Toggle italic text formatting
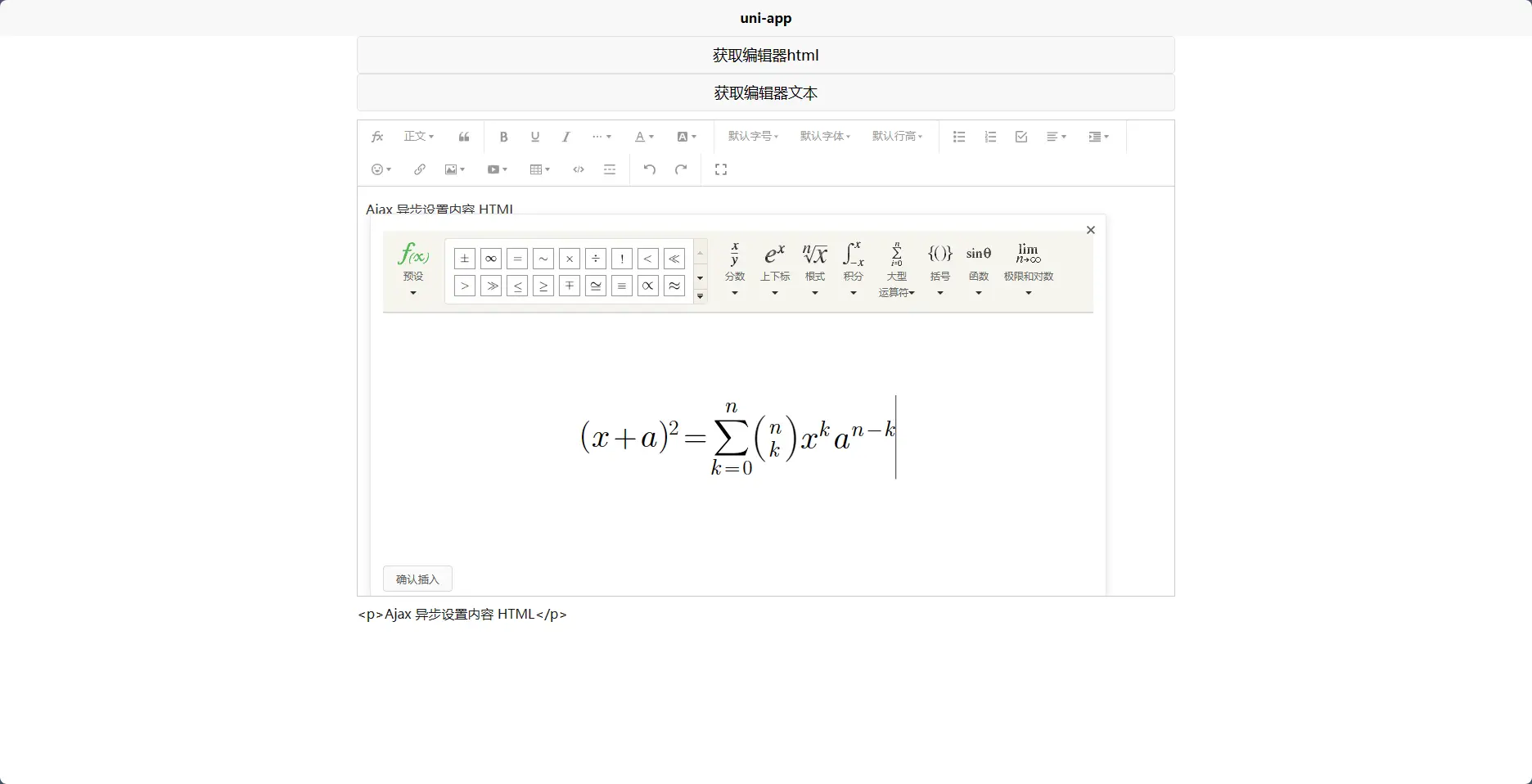This screenshot has width=1532, height=784. [x=565, y=137]
